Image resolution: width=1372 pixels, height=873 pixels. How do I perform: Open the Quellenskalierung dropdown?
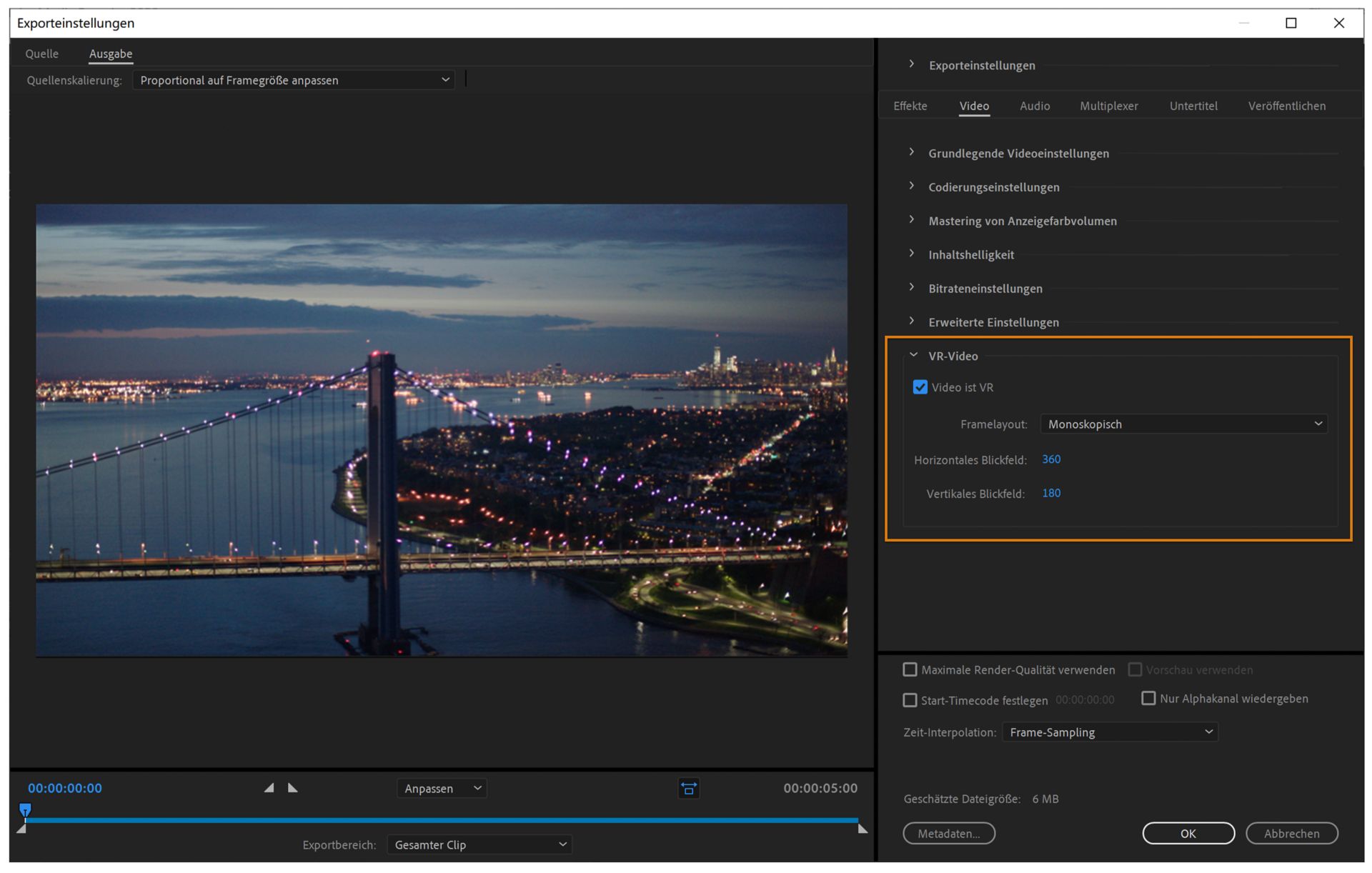click(294, 80)
